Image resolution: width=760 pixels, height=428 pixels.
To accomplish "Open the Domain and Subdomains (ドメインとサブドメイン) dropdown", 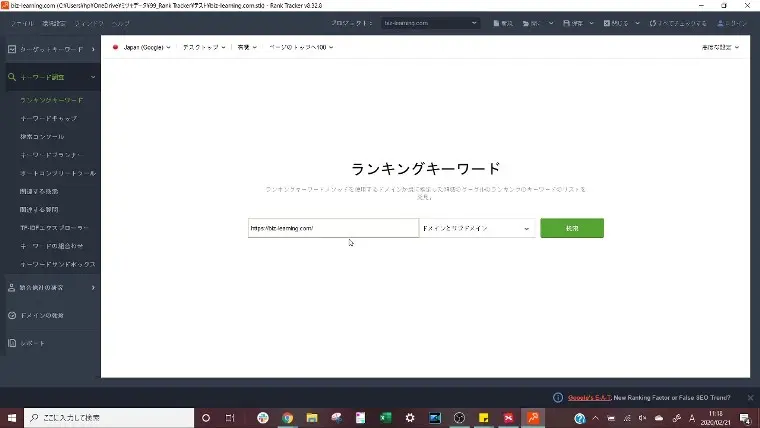I will 476,228.
